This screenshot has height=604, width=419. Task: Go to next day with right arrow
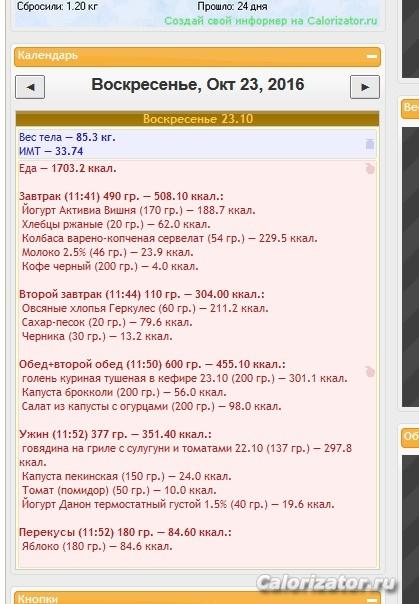pos(365,87)
